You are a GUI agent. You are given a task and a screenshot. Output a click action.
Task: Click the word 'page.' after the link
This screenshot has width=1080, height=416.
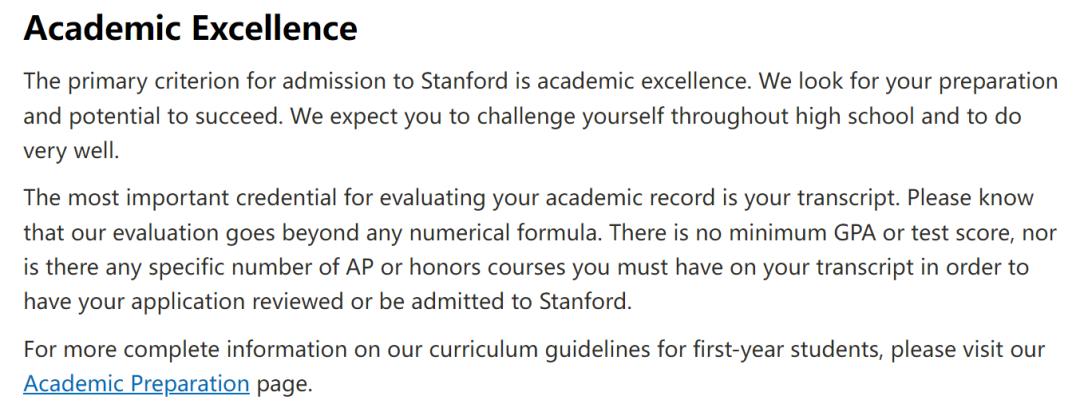point(284,384)
